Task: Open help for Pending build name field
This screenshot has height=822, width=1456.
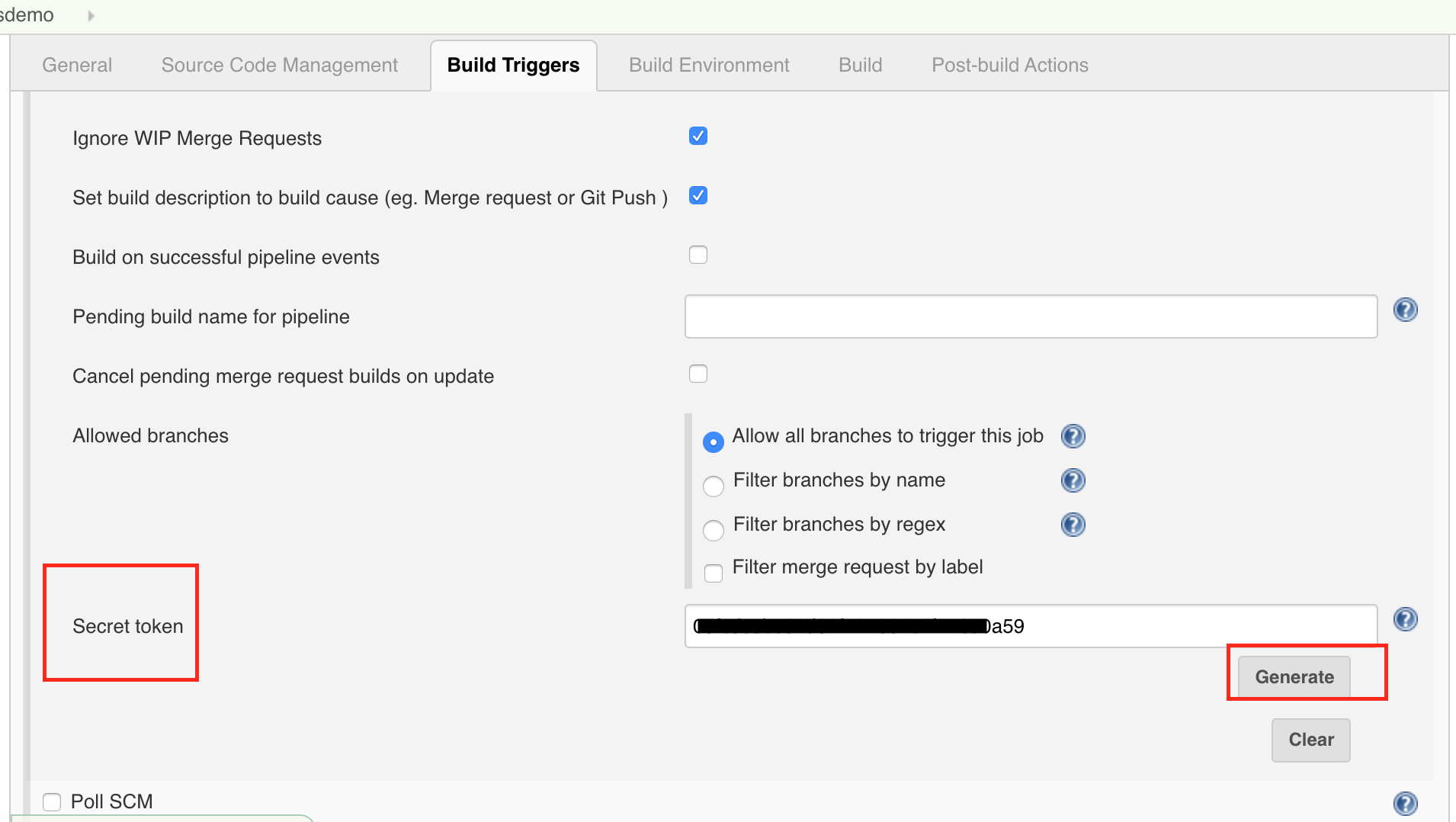Action: pos(1405,310)
